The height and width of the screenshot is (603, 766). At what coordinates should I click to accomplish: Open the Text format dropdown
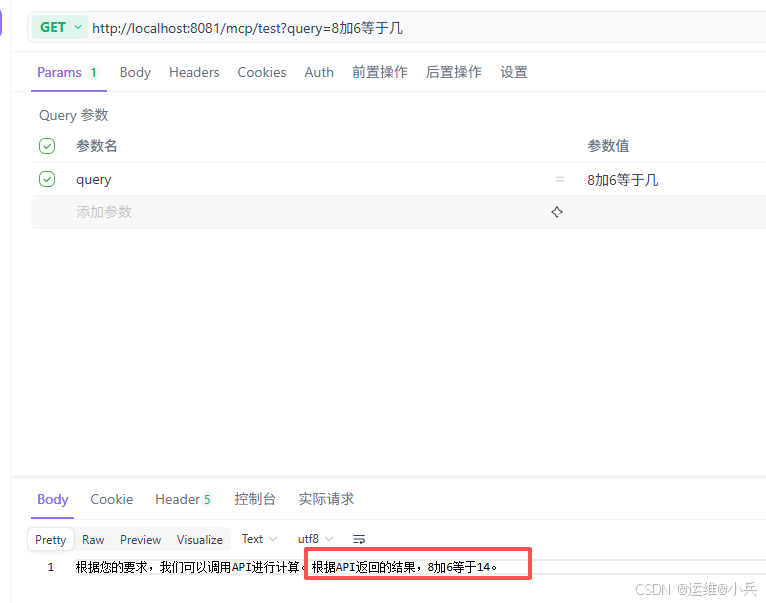coord(259,538)
